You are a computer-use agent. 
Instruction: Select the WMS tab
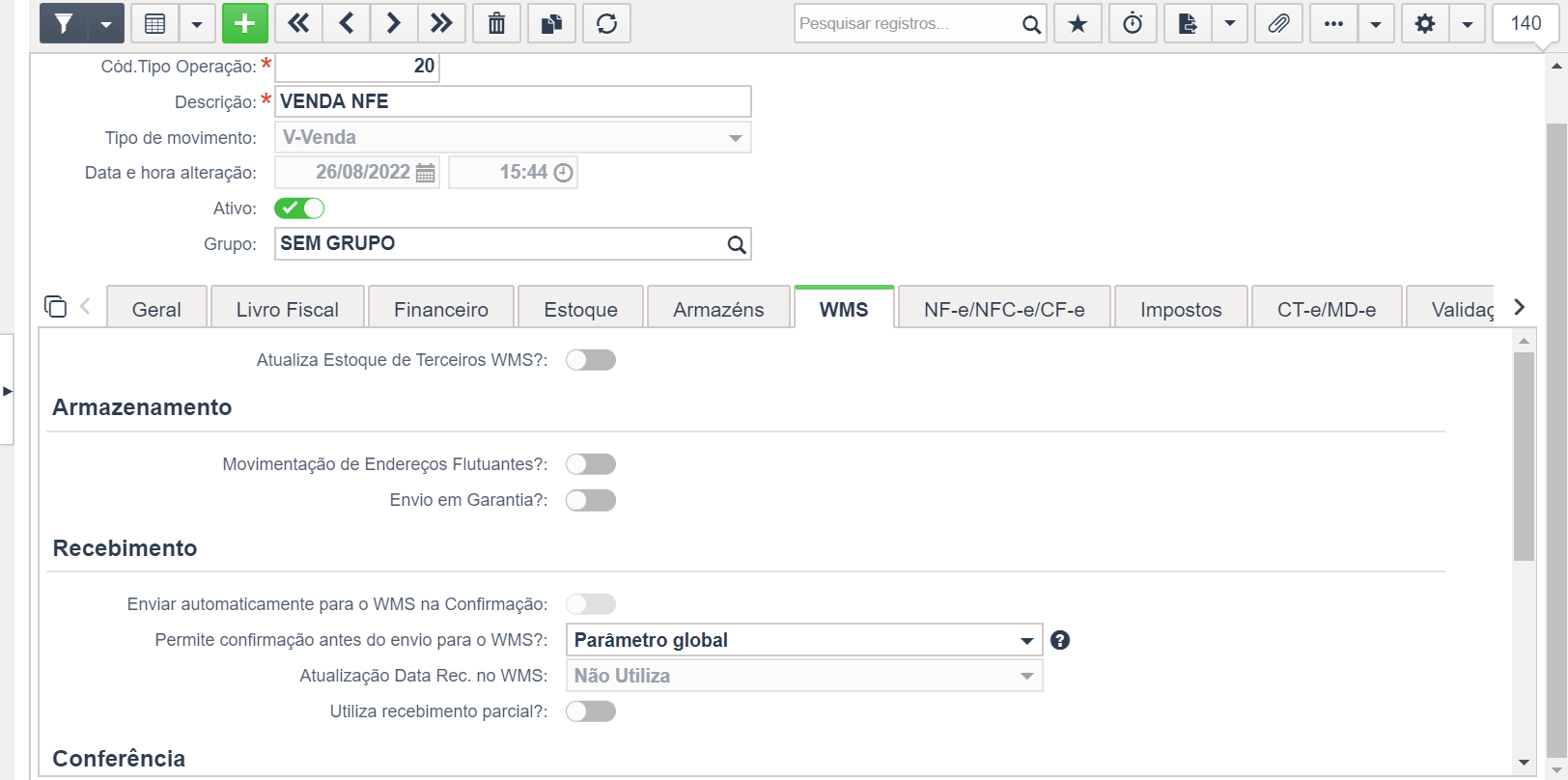pyautogui.click(x=844, y=308)
